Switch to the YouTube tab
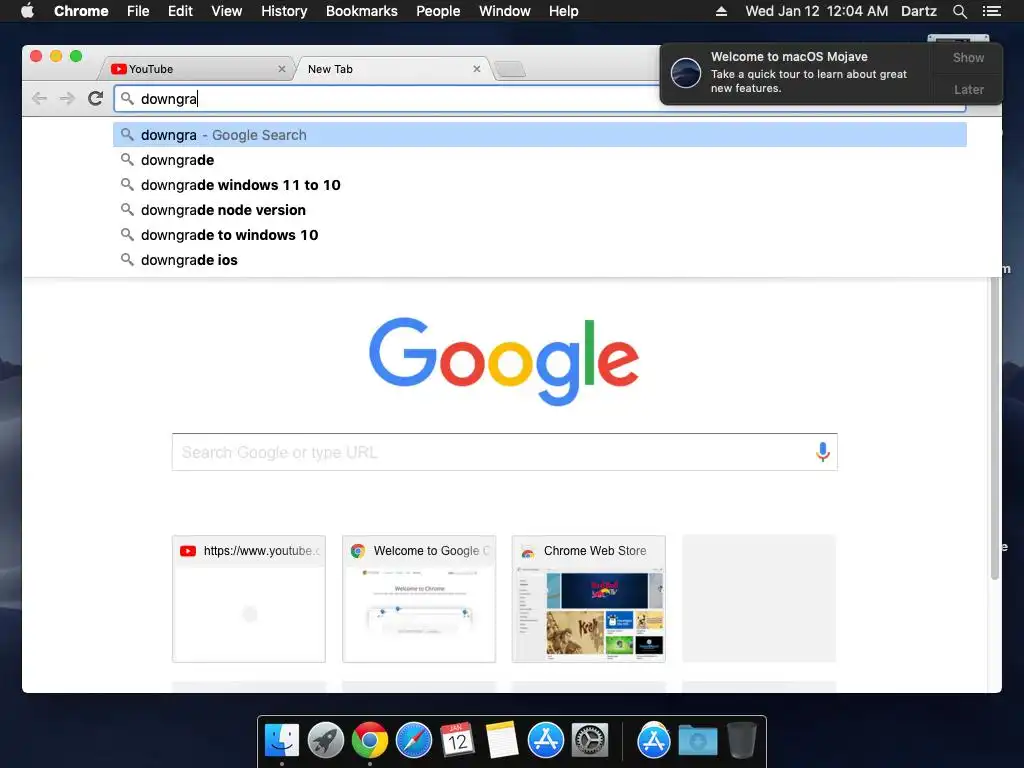Screen dimensions: 1024x768 (x=196, y=69)
